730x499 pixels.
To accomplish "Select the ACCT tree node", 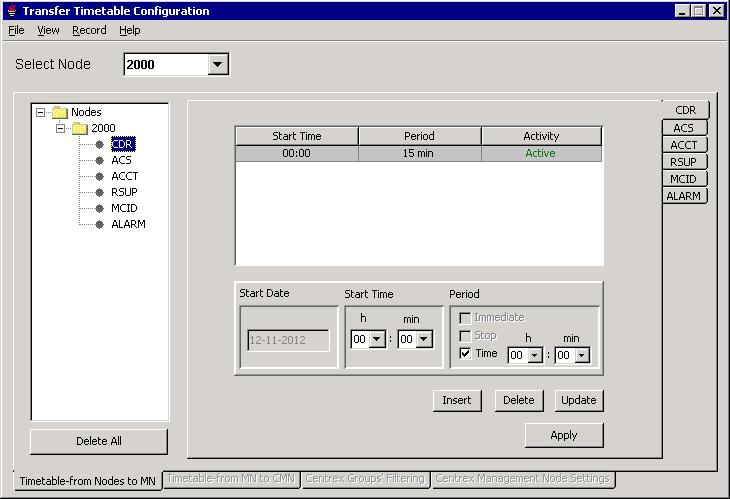I will pos(125,176).
